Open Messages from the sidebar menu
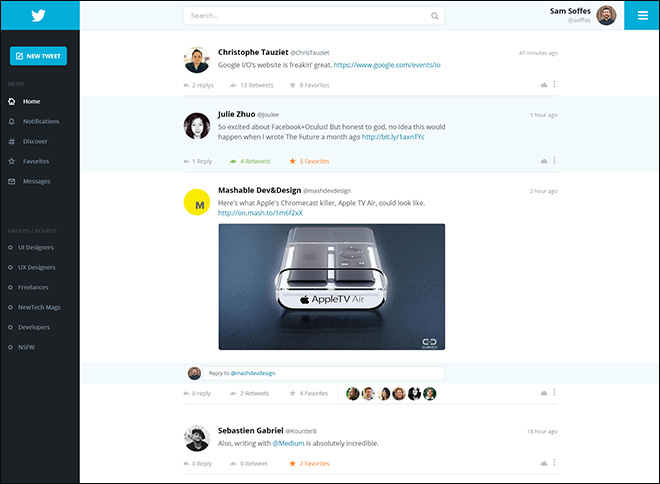The image size is (660, 484). point(36,181)
